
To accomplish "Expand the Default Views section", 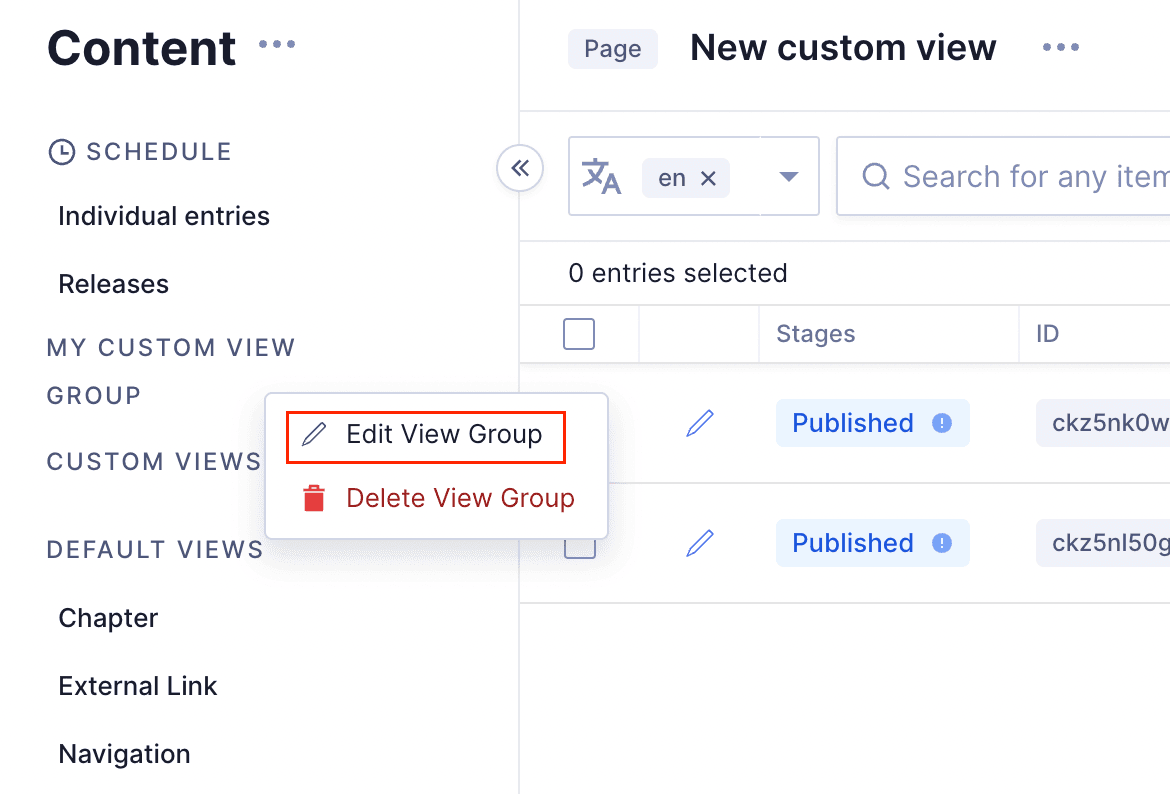I will point(154,549).
